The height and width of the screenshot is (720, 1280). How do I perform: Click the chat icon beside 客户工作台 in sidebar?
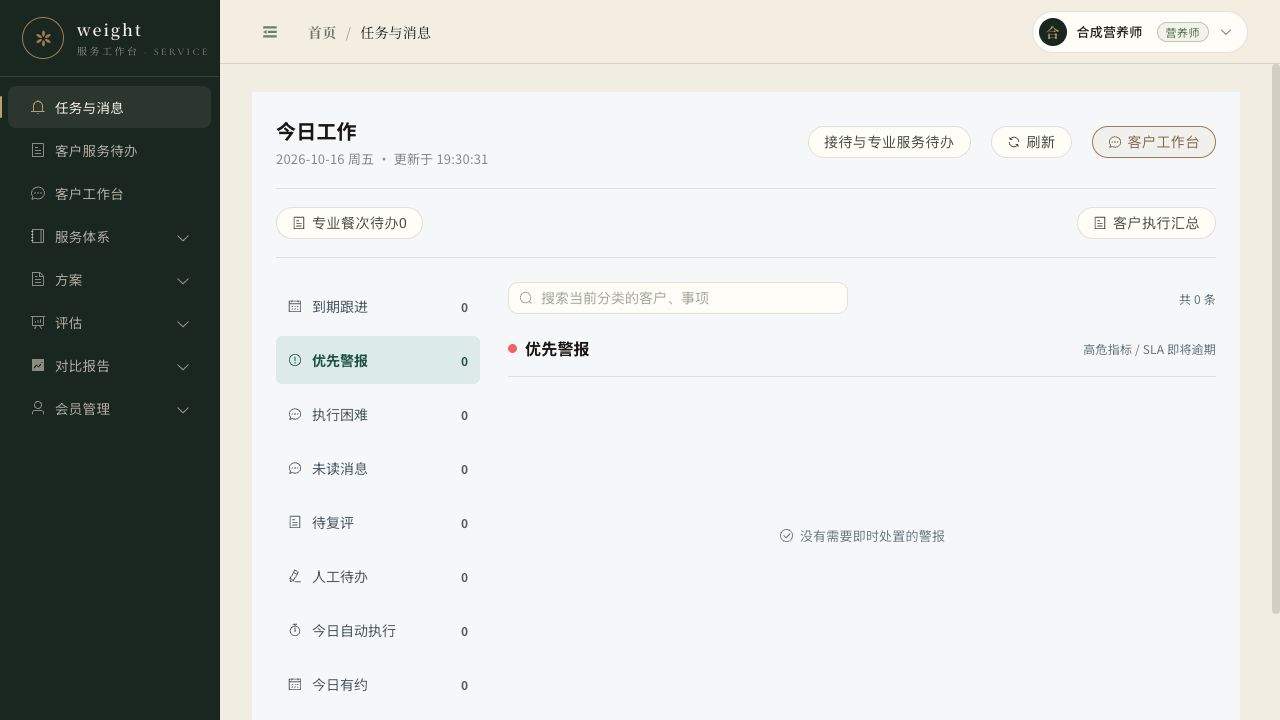[x=38, y=193]
